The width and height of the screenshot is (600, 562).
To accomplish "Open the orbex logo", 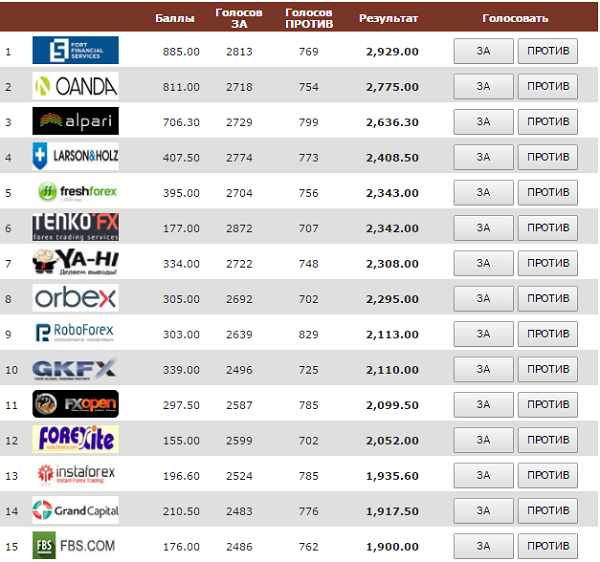I will pos(75,298).
